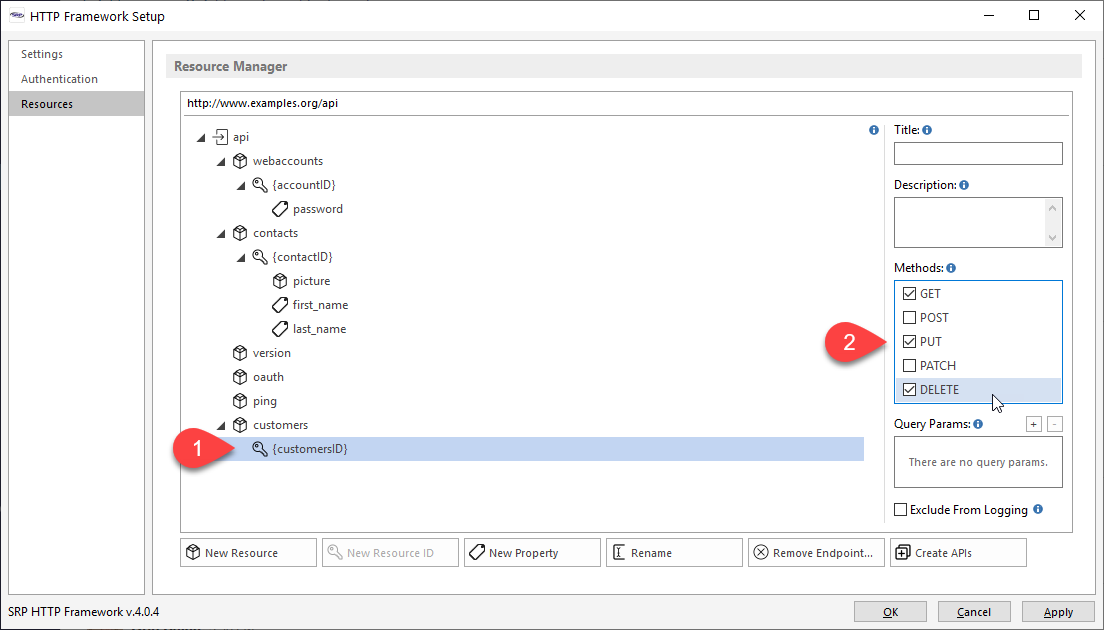
Task: Click into the Title text field
Action: tap(977, 153)
